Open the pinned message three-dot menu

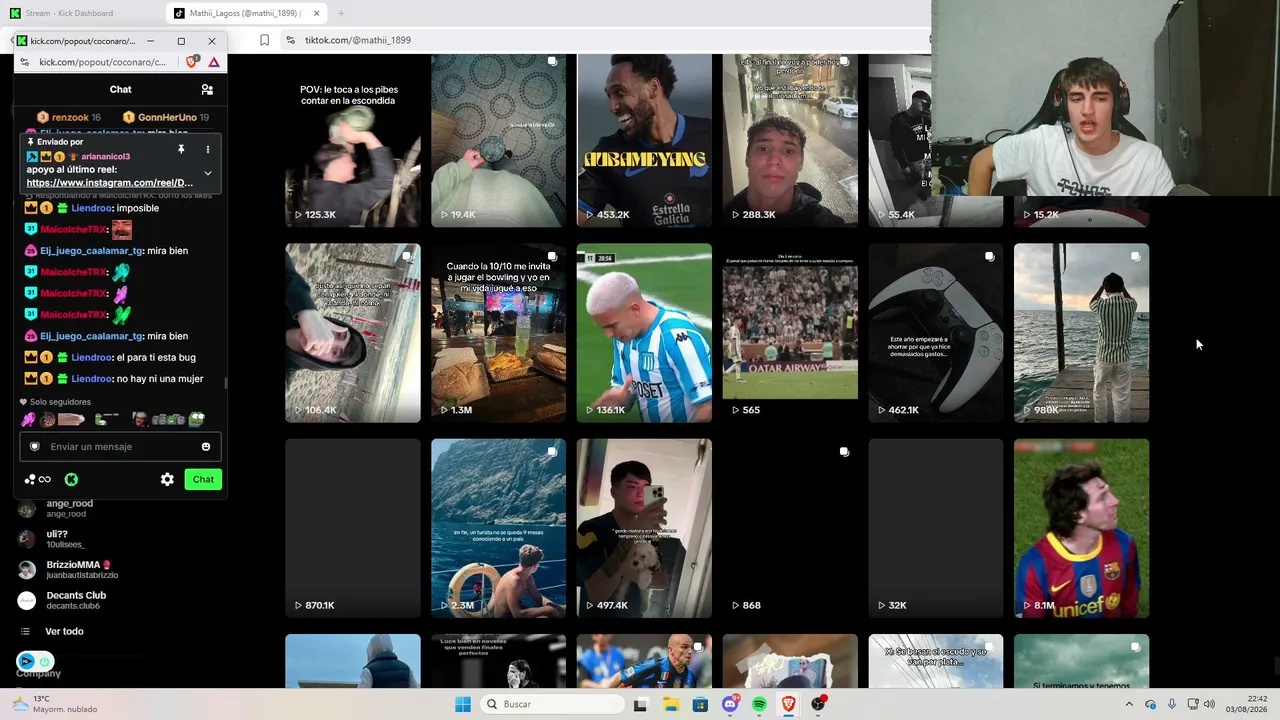click(208, 149)
